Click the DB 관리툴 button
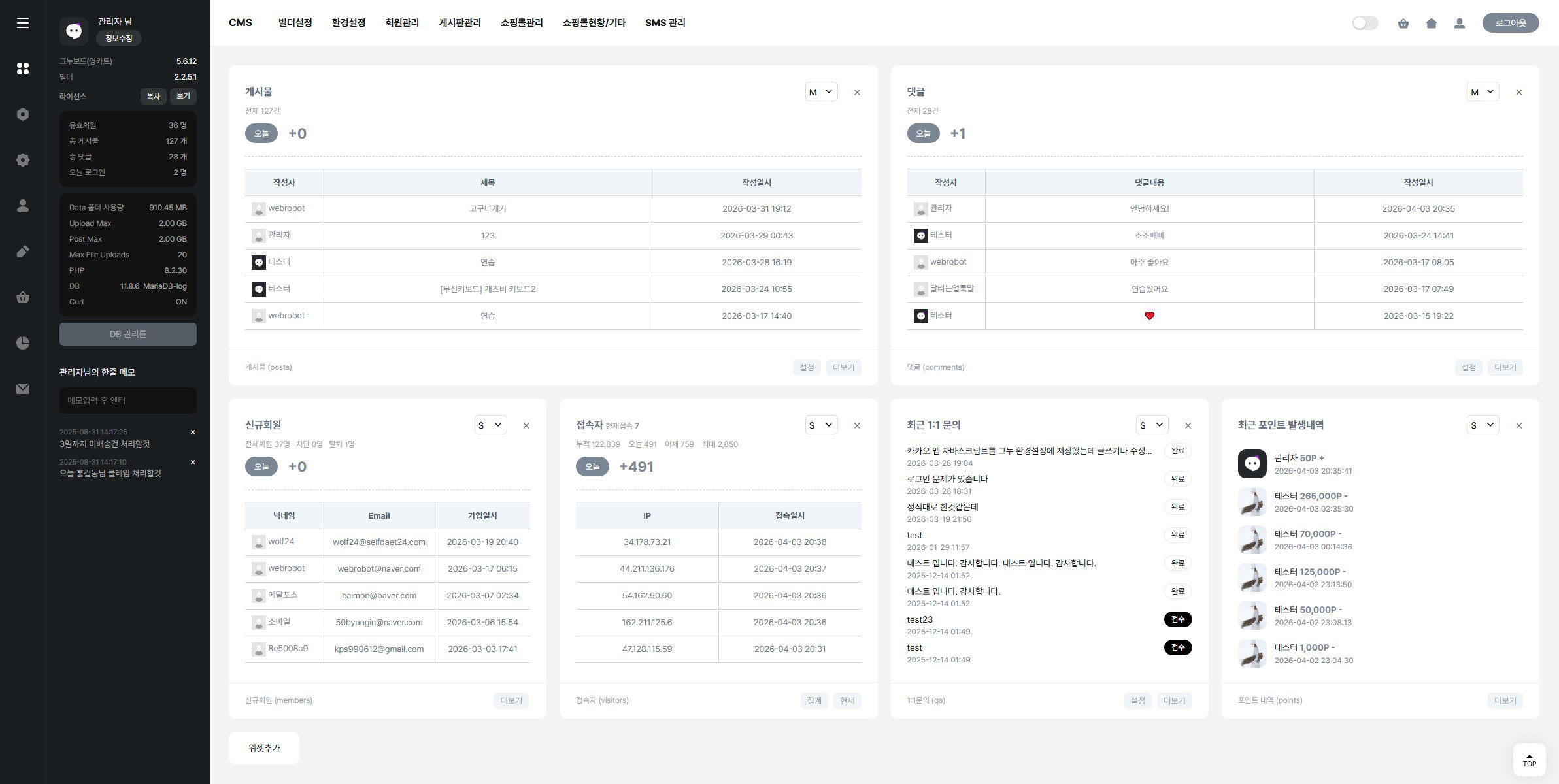This screenshot has width=1559, height=784. click(127, 334)
